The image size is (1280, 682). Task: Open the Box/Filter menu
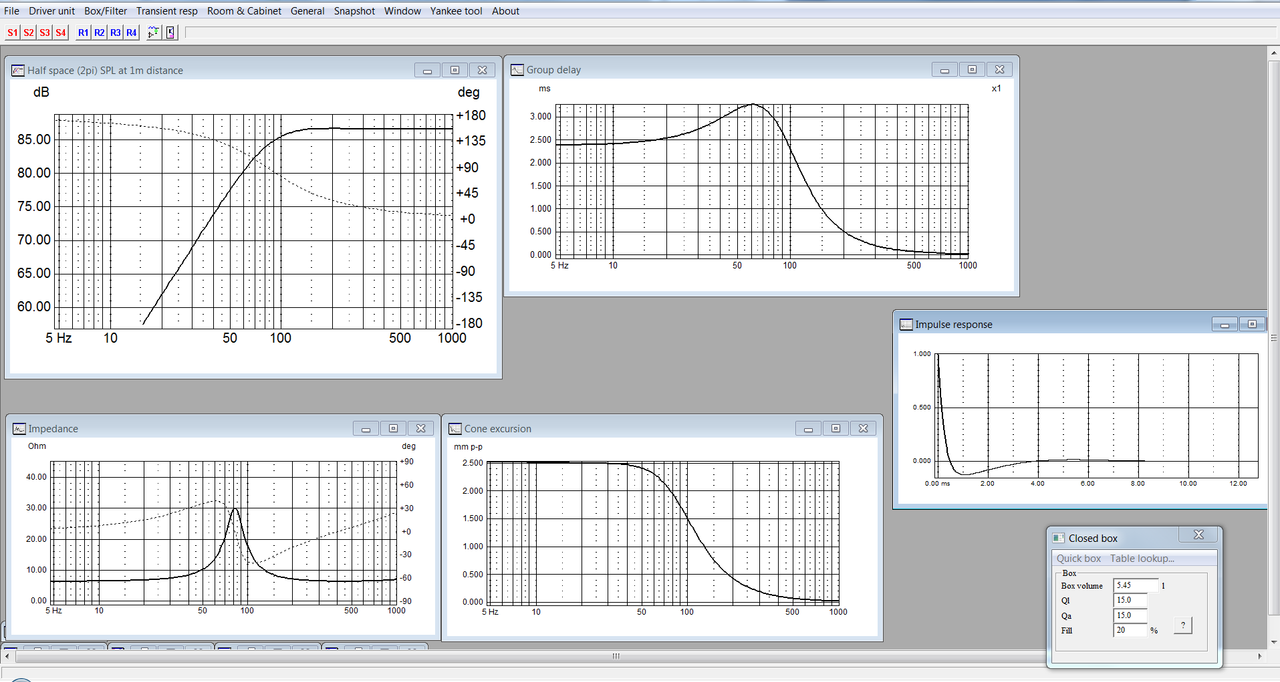coord(106,11)
